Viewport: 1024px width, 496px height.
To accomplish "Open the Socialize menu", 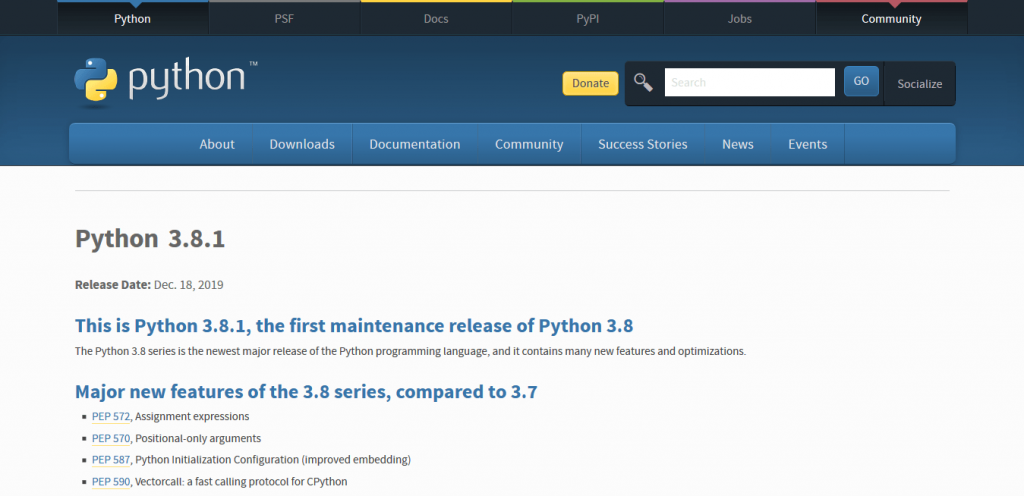I will 920,84.
